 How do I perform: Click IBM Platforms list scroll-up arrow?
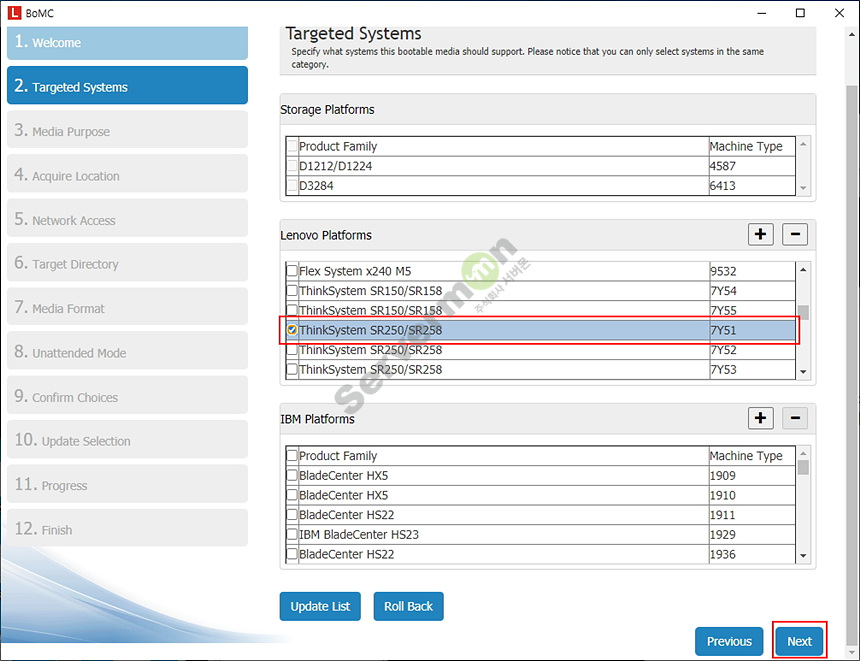(x=803, y=453)
